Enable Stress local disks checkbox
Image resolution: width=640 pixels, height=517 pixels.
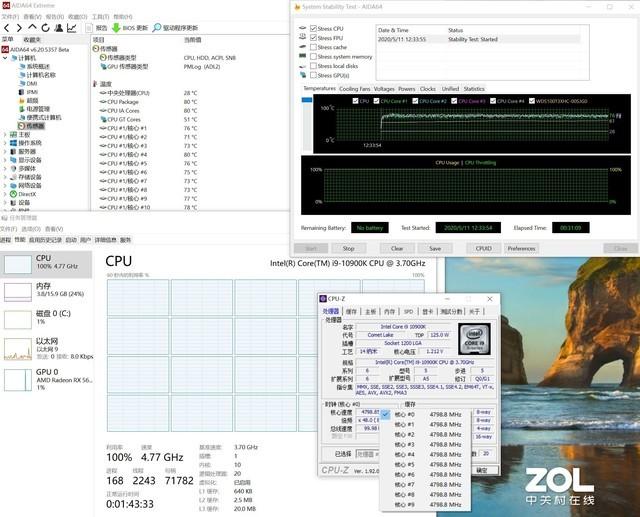tap(313, 66)
